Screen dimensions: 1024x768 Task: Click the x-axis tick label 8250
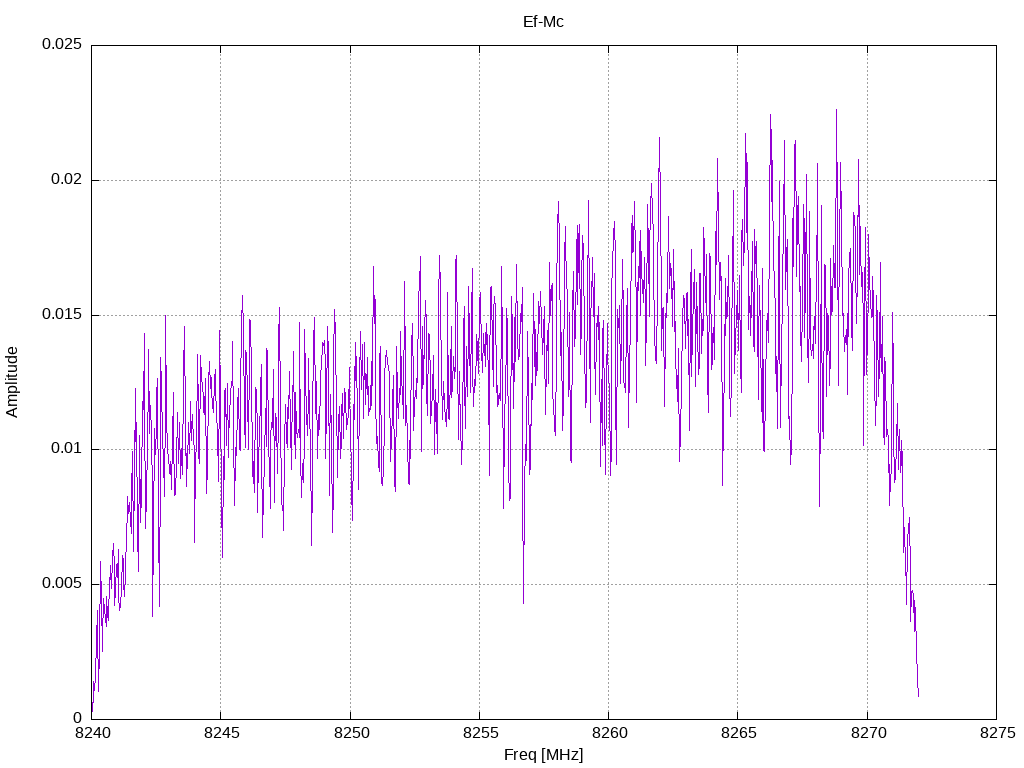click(351, 733)
